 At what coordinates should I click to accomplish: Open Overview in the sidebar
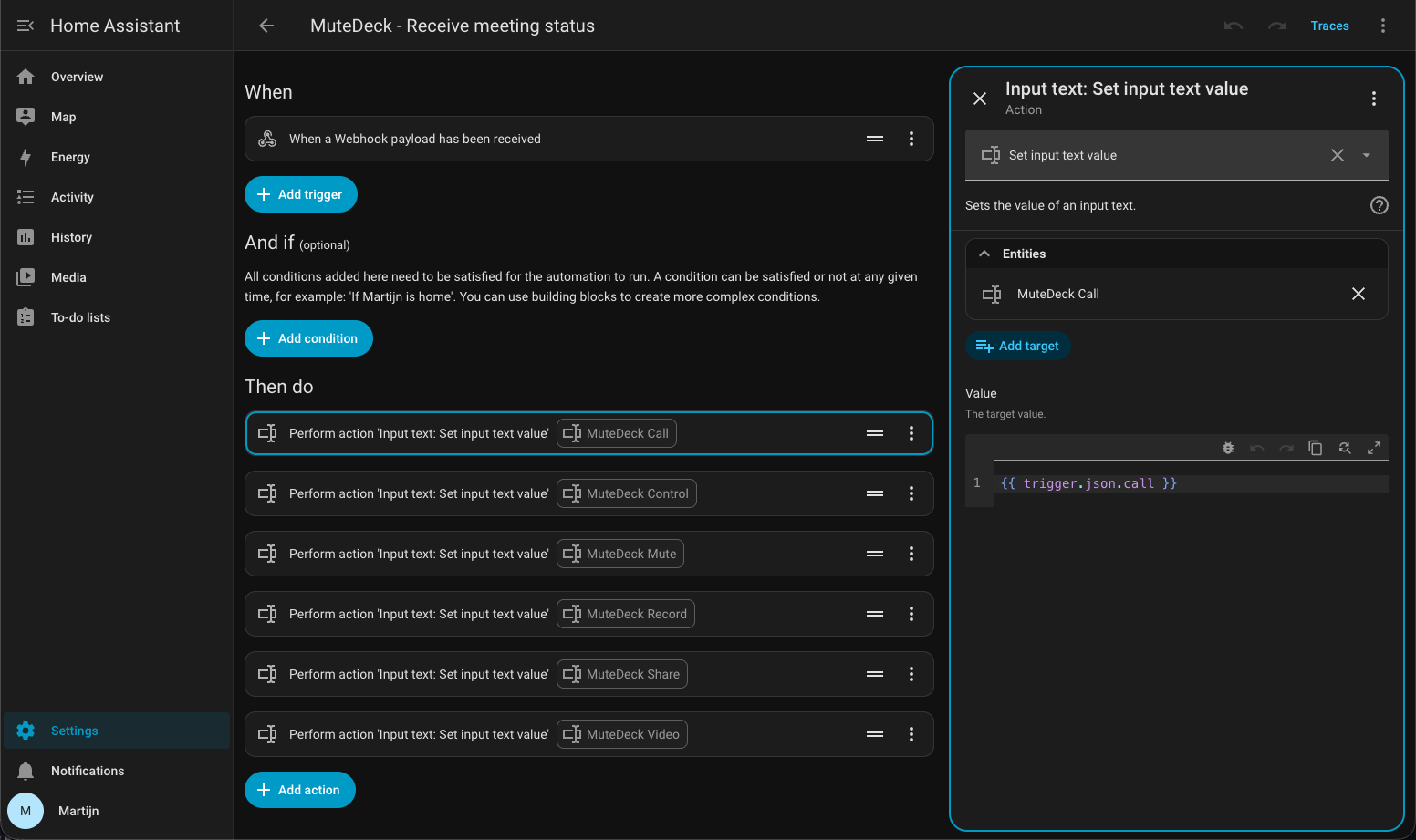pos(117,77)
